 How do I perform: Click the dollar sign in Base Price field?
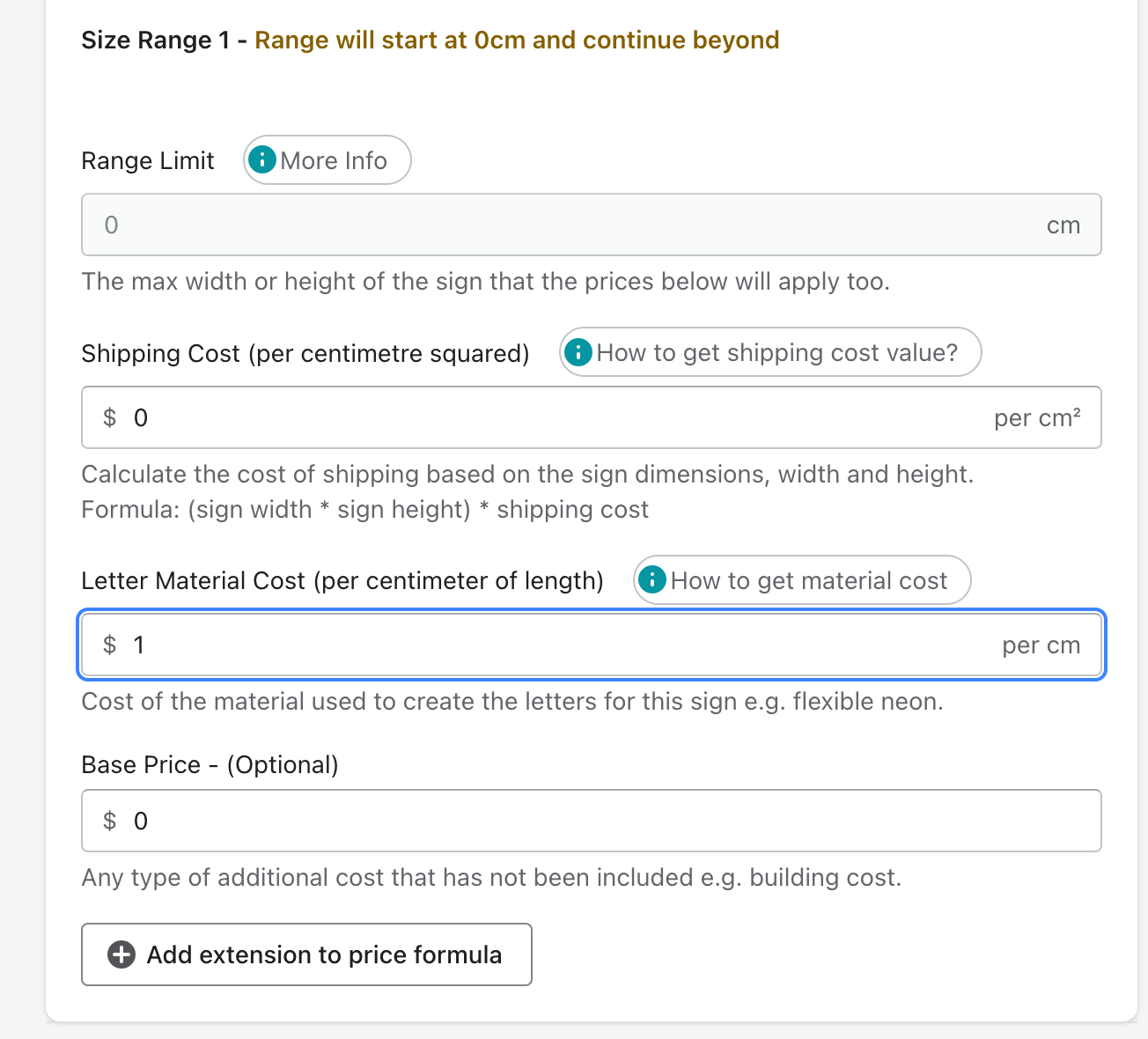coord(110,821)
